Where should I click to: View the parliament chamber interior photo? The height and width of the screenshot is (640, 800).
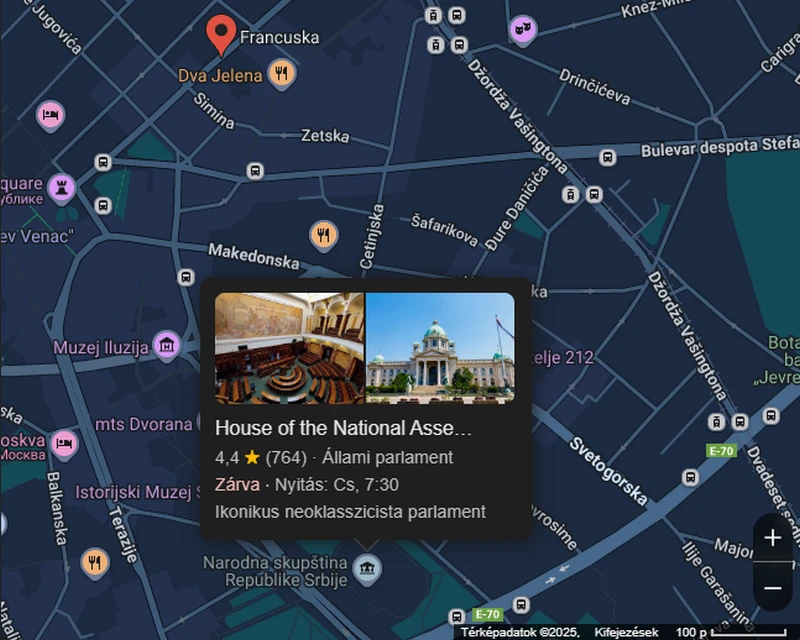pyautogui.click(x=290, y=348)
